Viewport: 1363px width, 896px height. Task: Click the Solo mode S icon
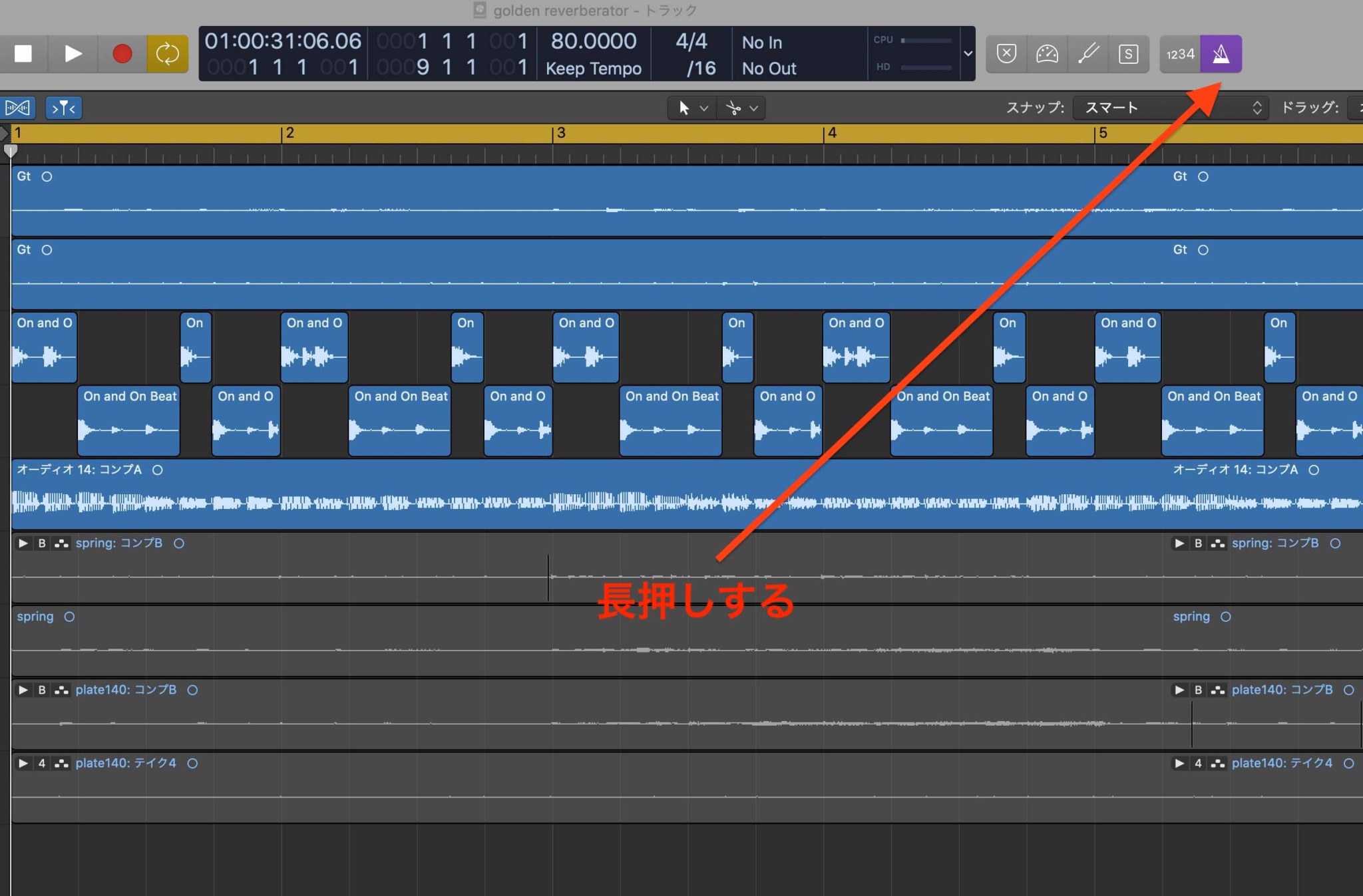click(x=1129, y=53)
